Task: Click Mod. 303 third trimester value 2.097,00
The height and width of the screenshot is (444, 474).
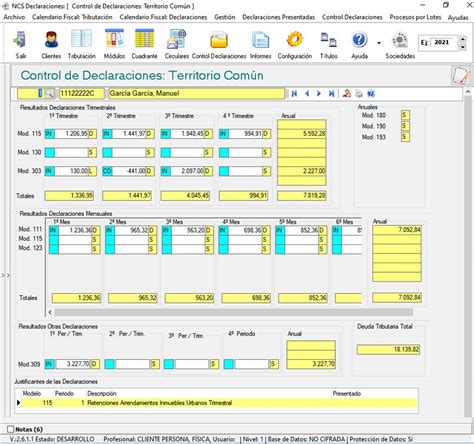Action: [x=187, y=171]
